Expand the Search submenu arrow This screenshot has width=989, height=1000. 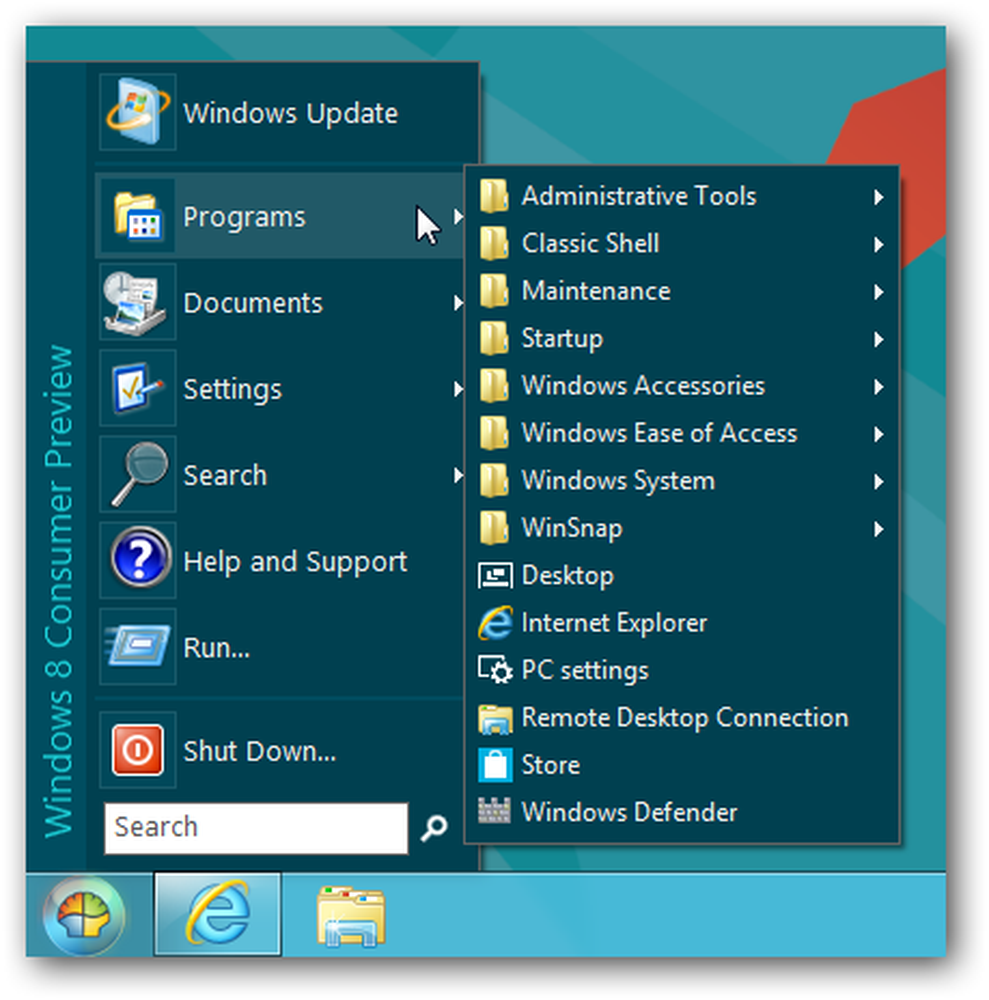click(x=458, y=475)
